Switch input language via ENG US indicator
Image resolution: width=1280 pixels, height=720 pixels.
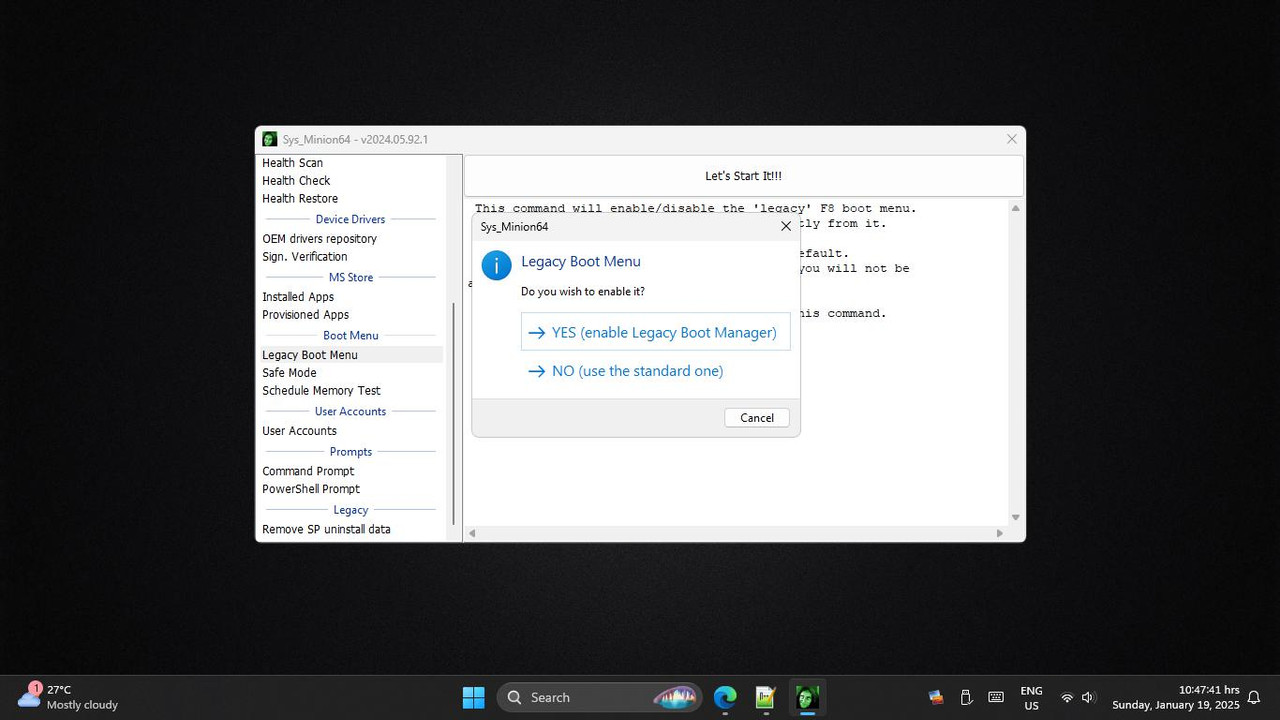coord(1031,697)
